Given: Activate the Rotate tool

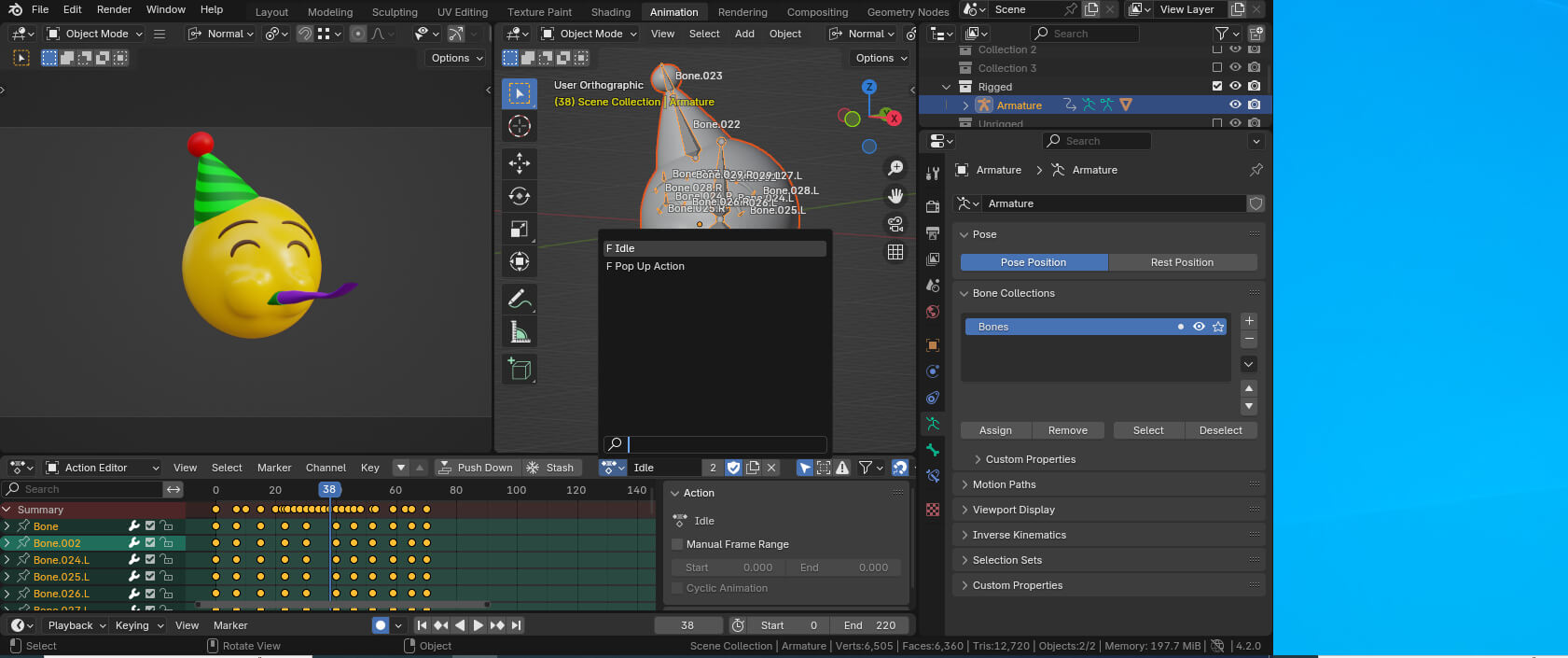Looking at the screenshot, I should [x=520, y=196].
